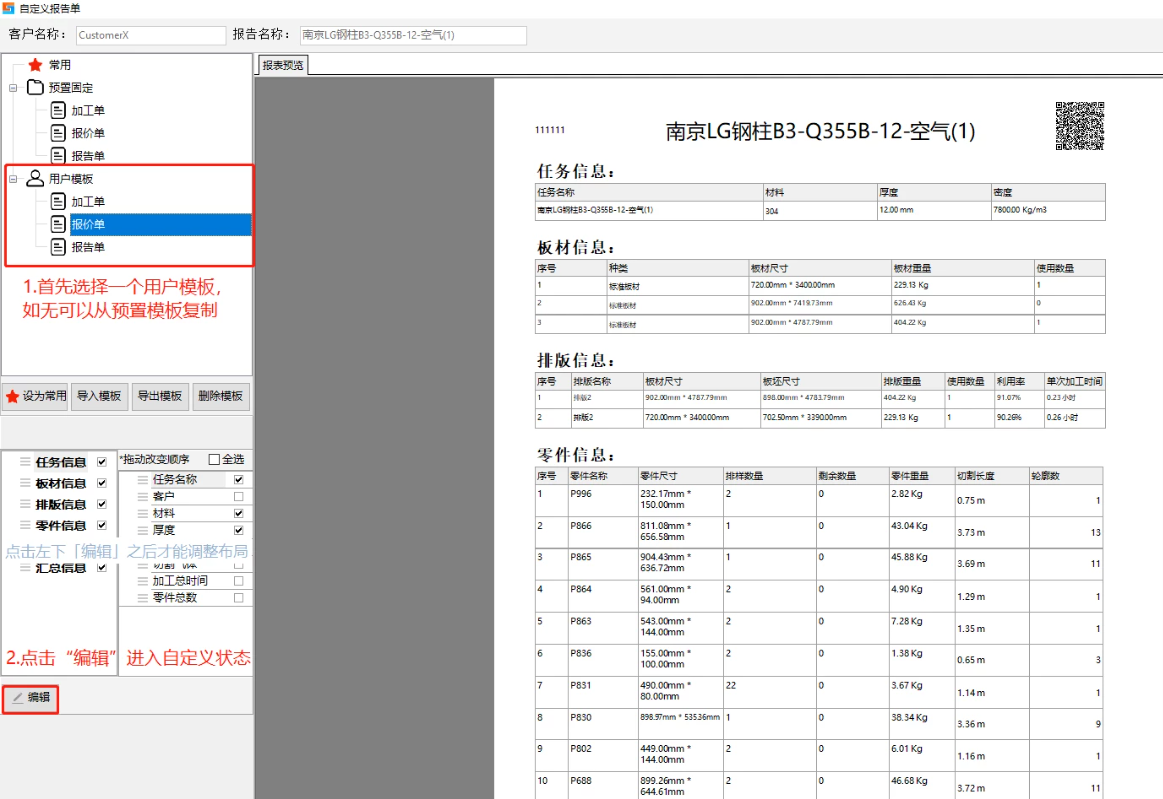This screenshot has width=1163, height=799.
Task: Click the 预置固定 folder icon
Action: [35, 88]
